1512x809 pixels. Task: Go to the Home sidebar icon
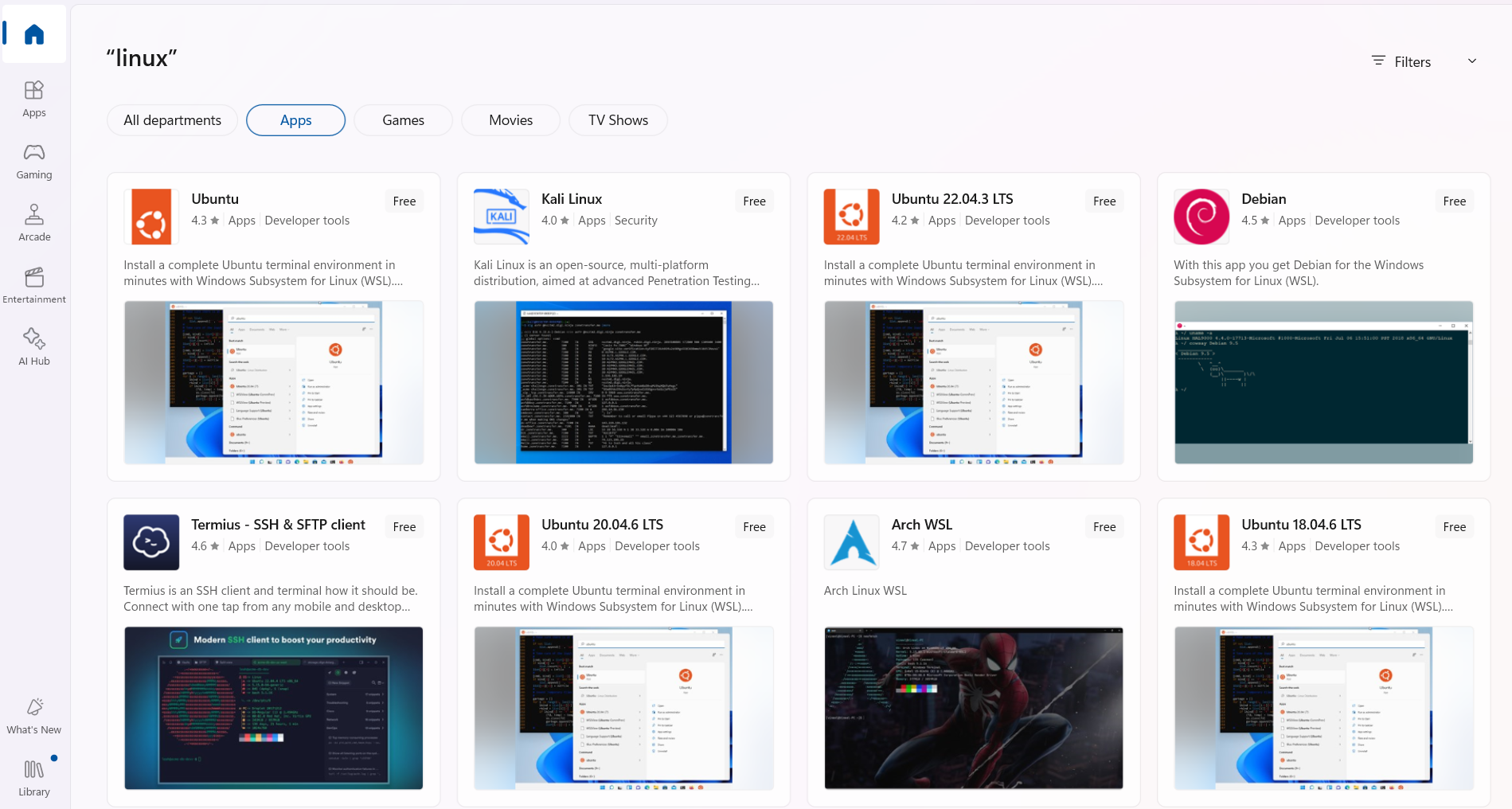pyautogui.click(x=34, y=34)
